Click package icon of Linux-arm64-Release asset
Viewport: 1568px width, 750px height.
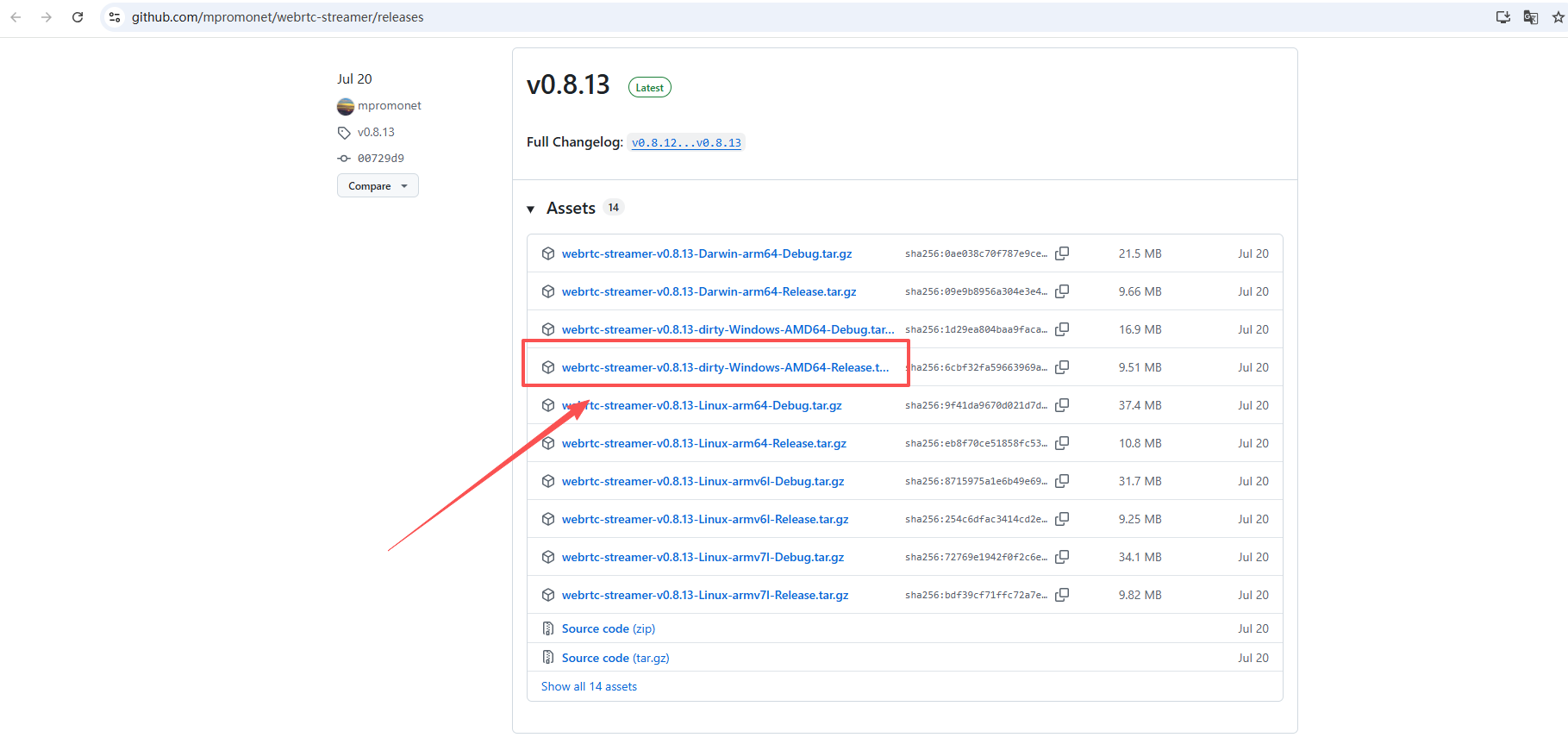[x=548, y=443]
